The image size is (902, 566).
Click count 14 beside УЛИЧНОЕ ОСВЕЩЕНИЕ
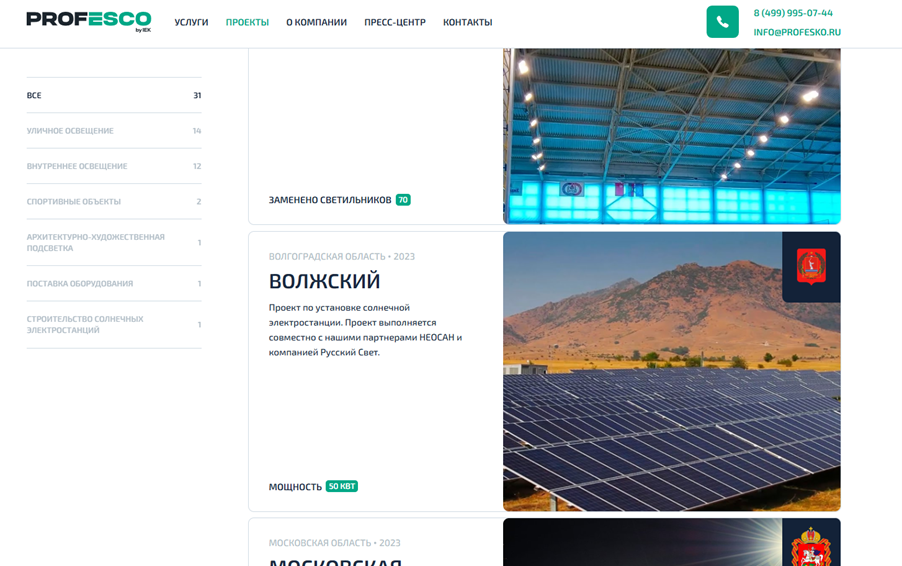click(197, 131)
